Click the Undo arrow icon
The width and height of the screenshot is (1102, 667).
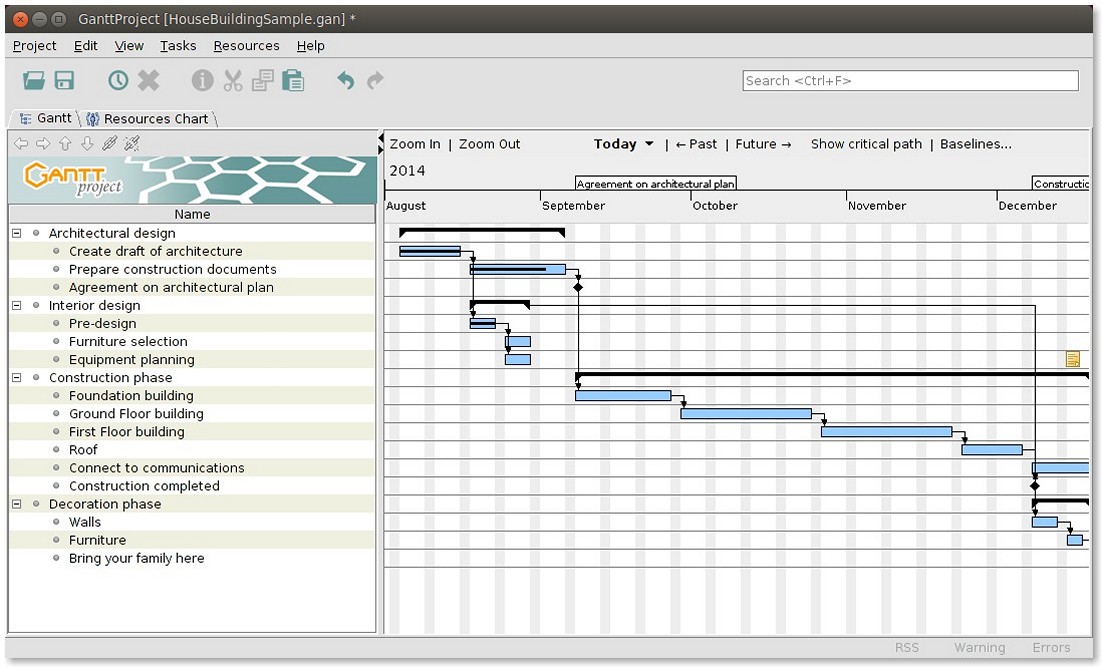click(x=345, y=80)
